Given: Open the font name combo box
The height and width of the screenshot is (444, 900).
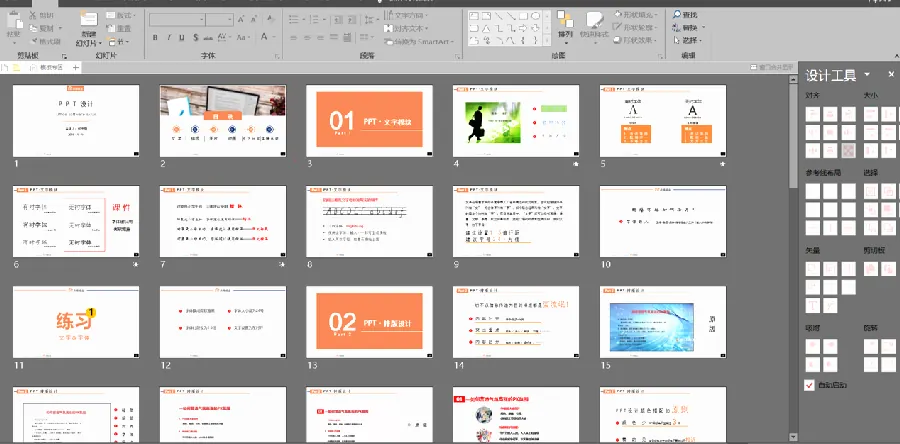Looking at the screenshot, I should (177, 20).
